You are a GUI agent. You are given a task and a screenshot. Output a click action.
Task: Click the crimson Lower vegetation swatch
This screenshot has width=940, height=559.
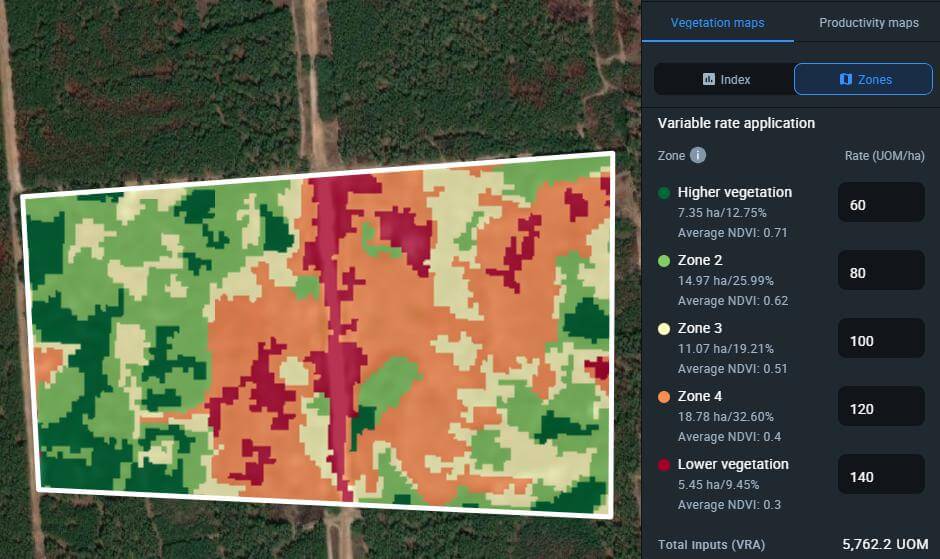click(664, 465)
